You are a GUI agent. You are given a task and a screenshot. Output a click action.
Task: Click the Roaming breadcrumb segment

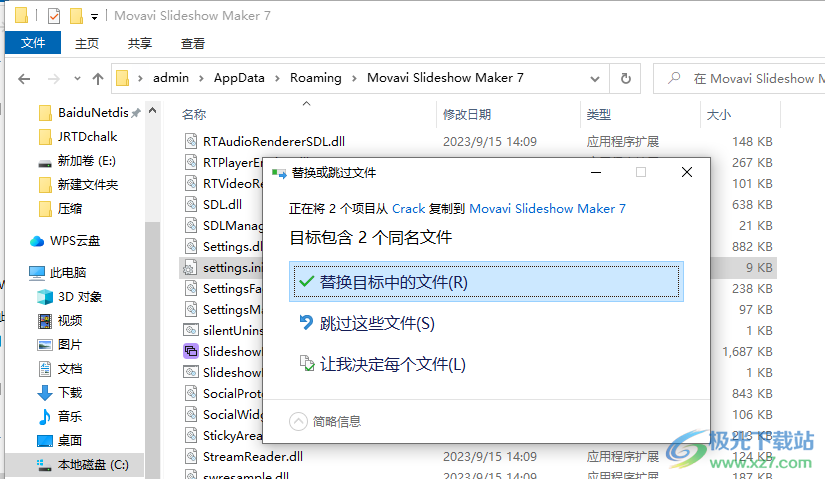point(316,78)
